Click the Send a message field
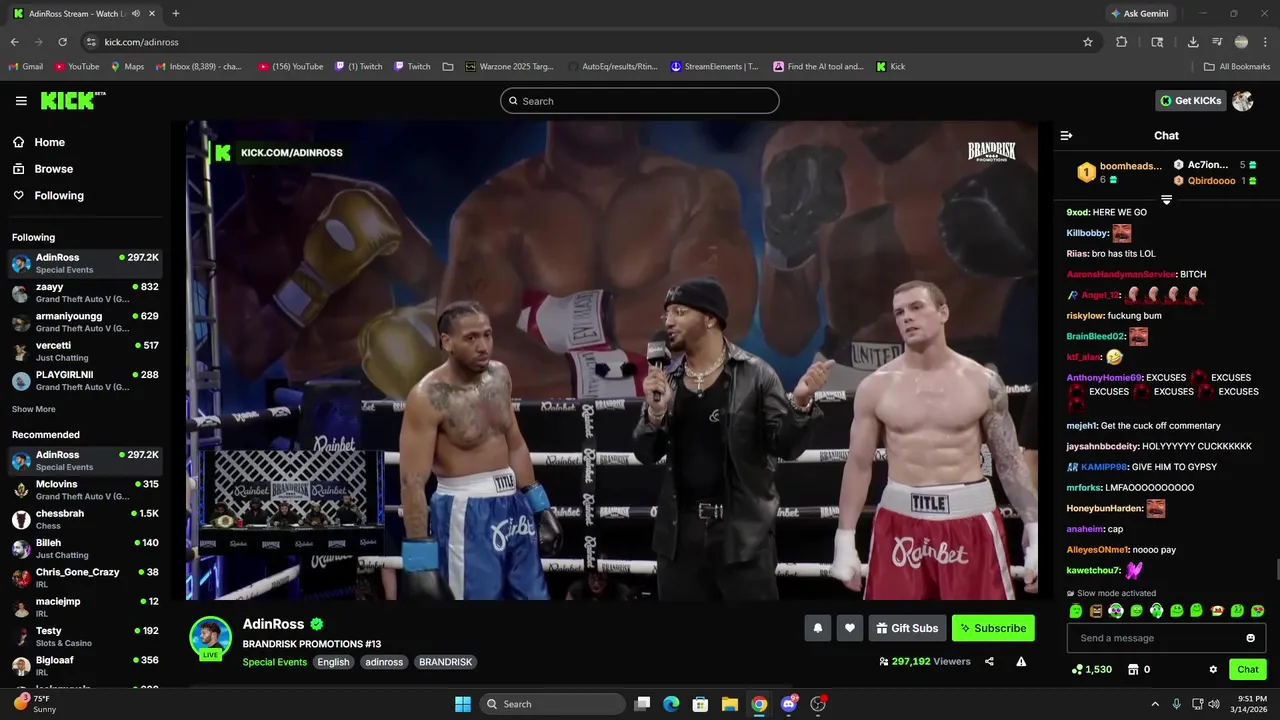 pyautogui.click(x=1166, y=638)
